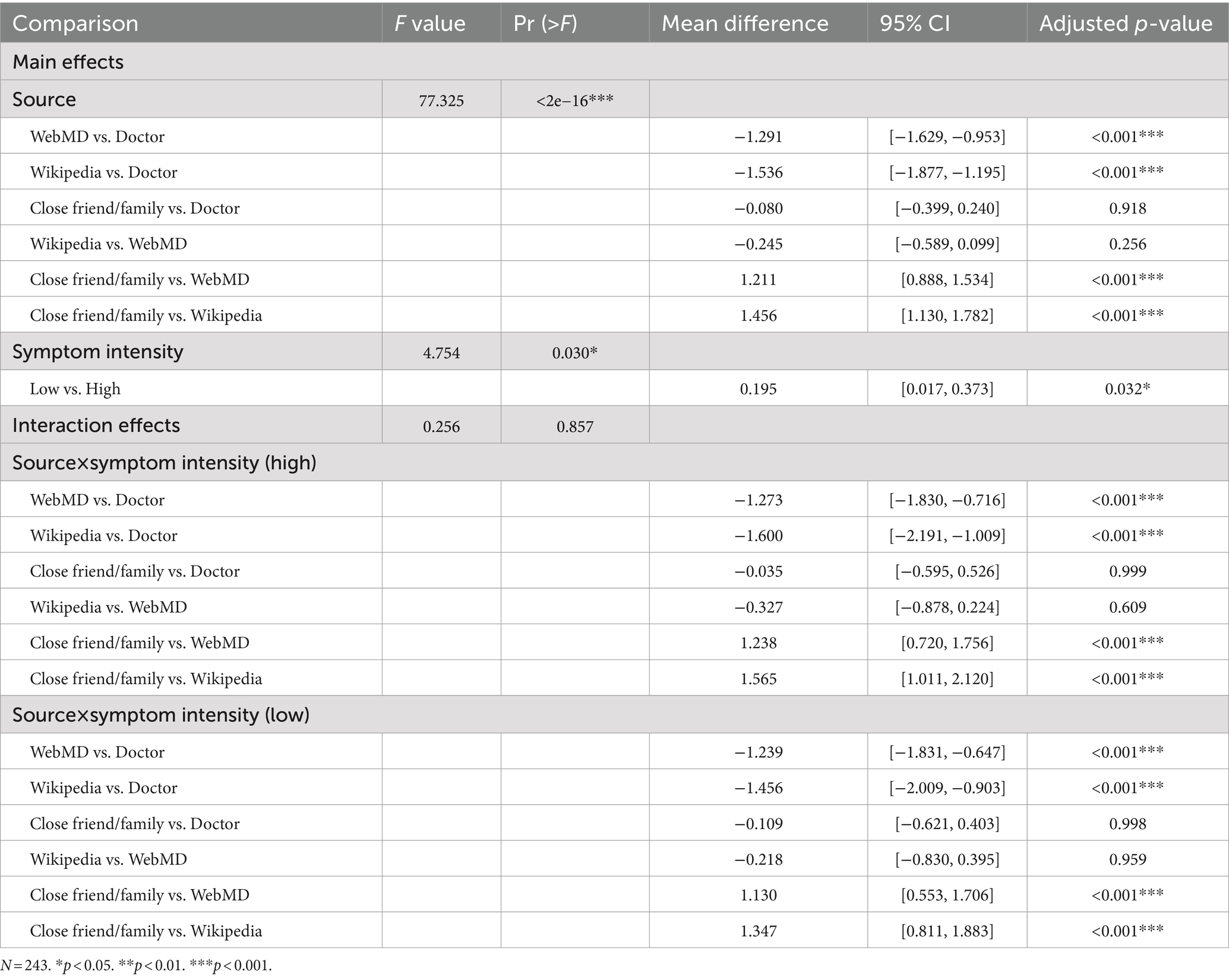Select the '<2e−16***' cell
This screenshot has width=1229, height=980.
[575, 101]
